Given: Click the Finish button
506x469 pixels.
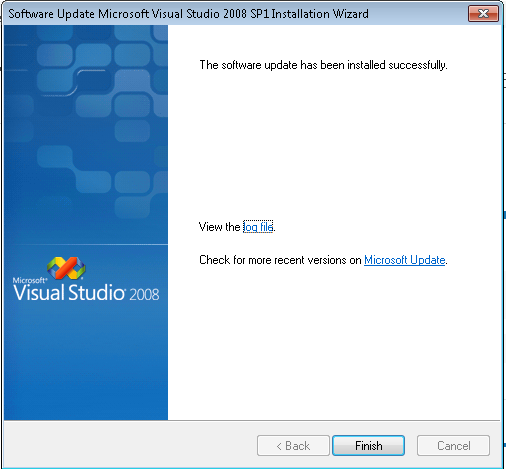Looking at the screenshot, I should pos(368,445).
